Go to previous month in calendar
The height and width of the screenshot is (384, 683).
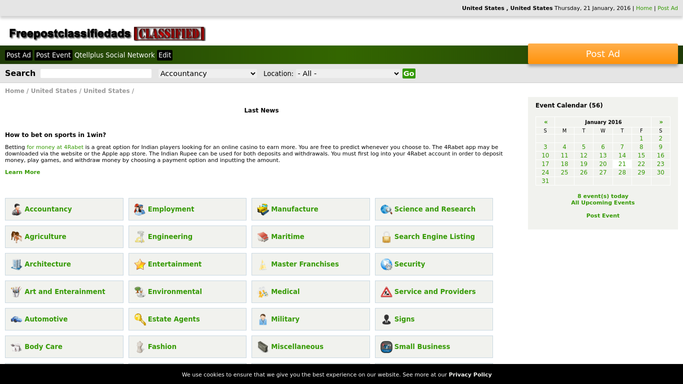click(545, 122)
